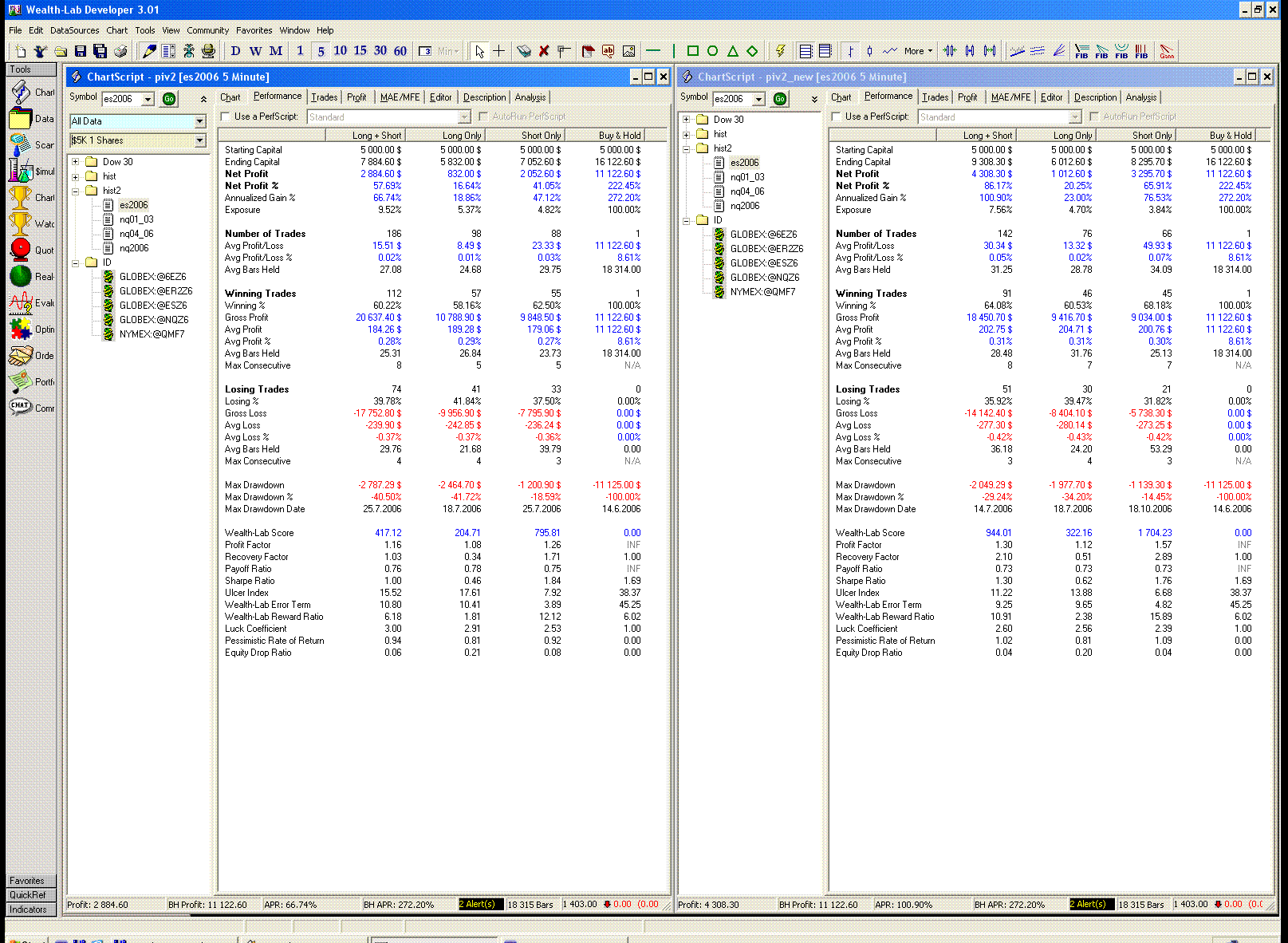Switch to MAE/MFE tab in piv2 window
Viewport: 1288px width, 943px height.
(x=400, y=97)
